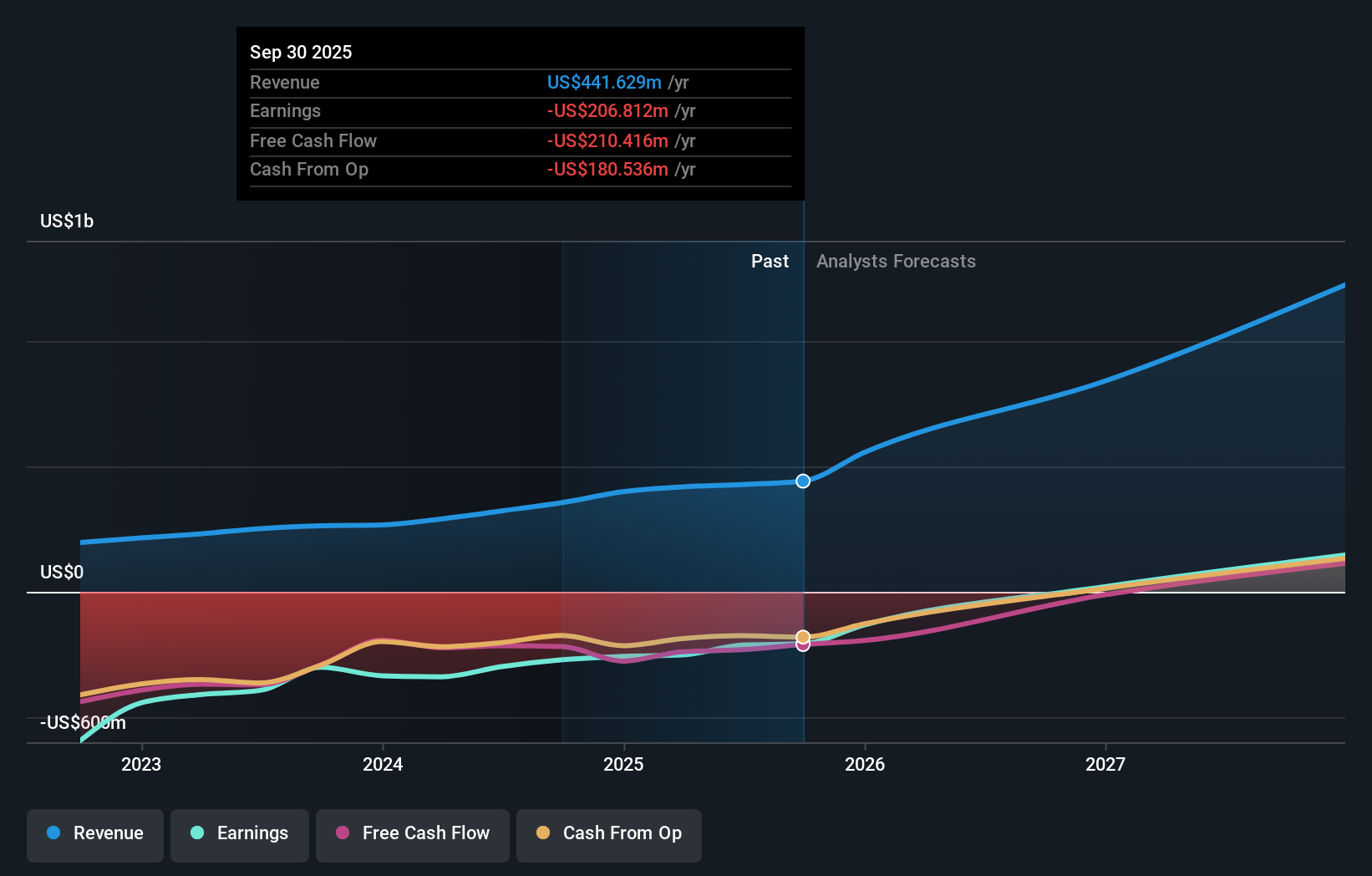This screenshot has width=1372, height=876.
Task: Expand the Earnings row in the tooltip
Action: pyautogui.click(x=285, y=110)
